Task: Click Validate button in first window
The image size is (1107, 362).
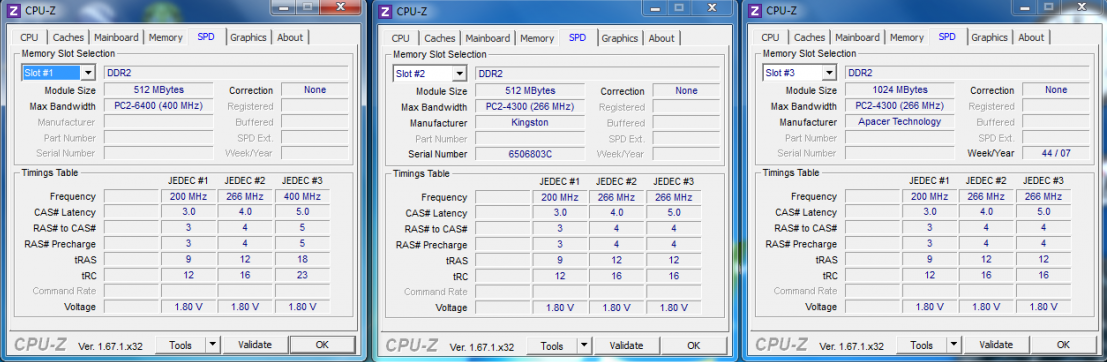Action: [255, 345]
